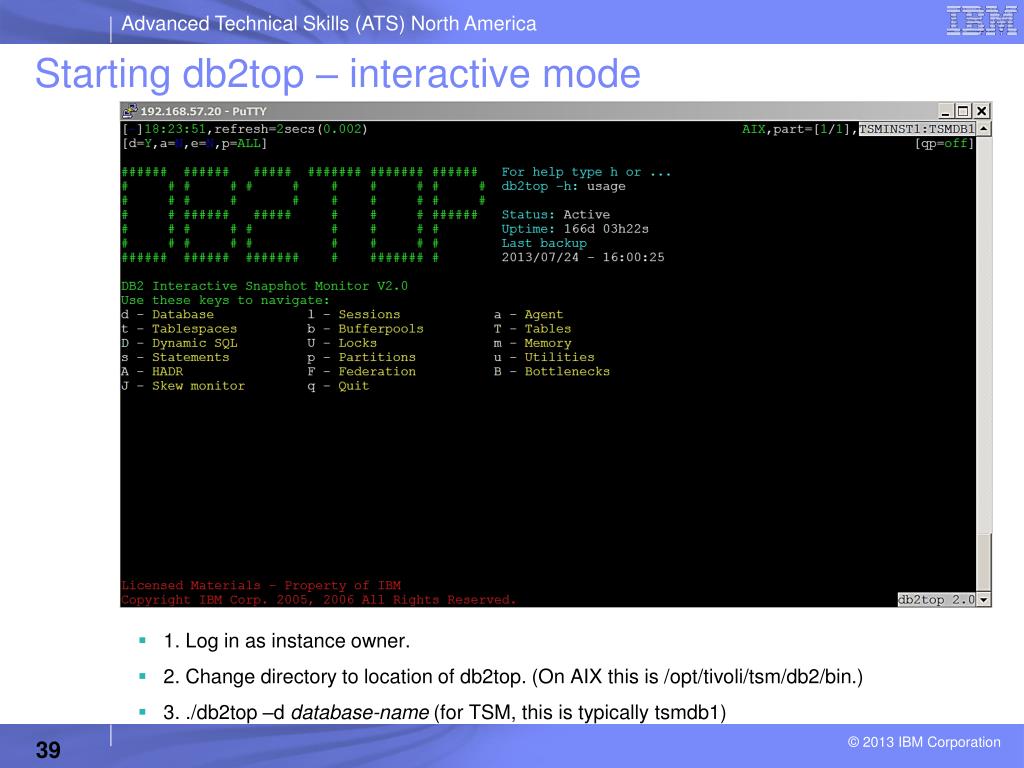The width and height of the screenshot is (1024, 768).
Task: Click the '3. ./db2top –d database-name' bullet
Action: [x=444, y=712]
